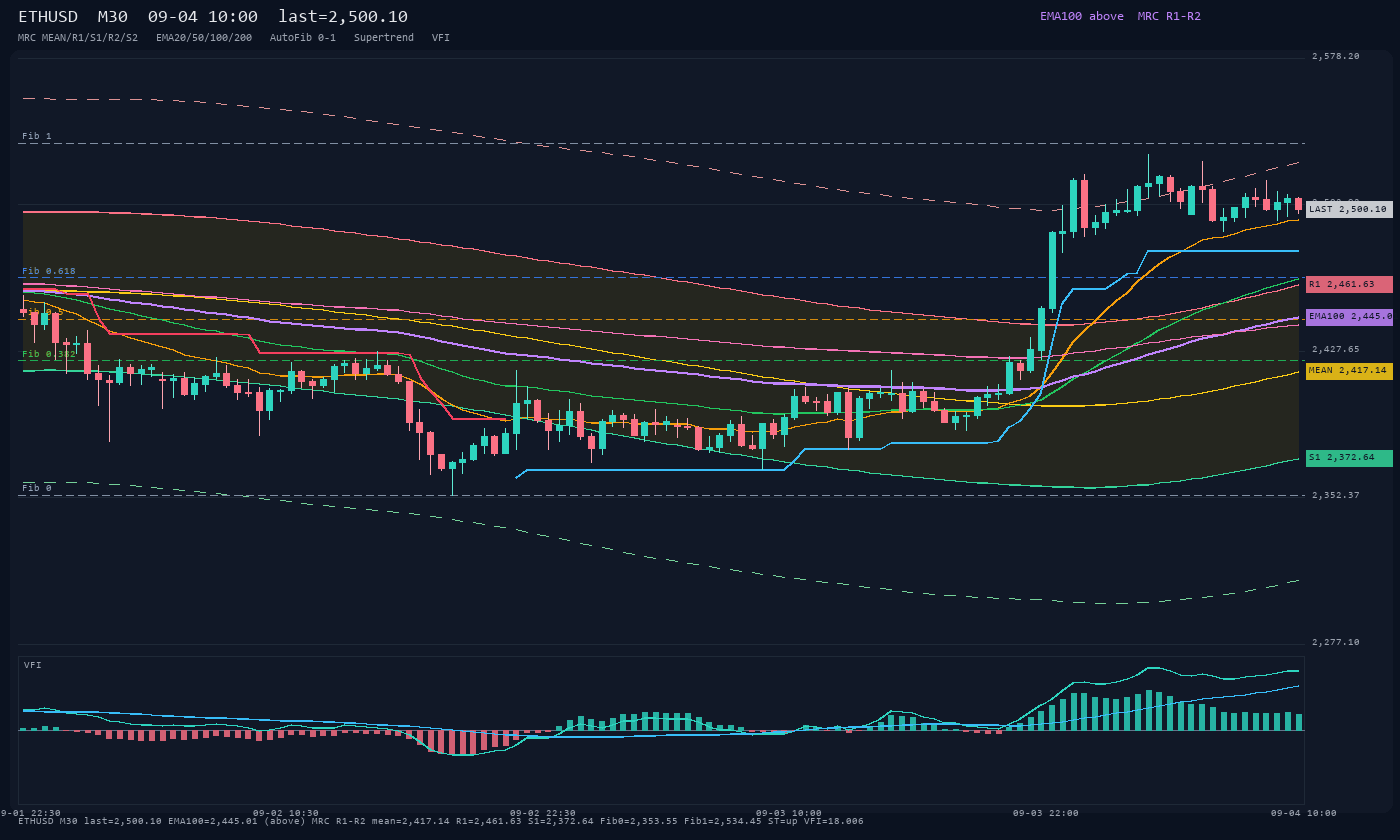The height and width of the screenshot is (840, 1400).
Task: Click the VFI legend entry in header
Action: (x=441, y=37)
